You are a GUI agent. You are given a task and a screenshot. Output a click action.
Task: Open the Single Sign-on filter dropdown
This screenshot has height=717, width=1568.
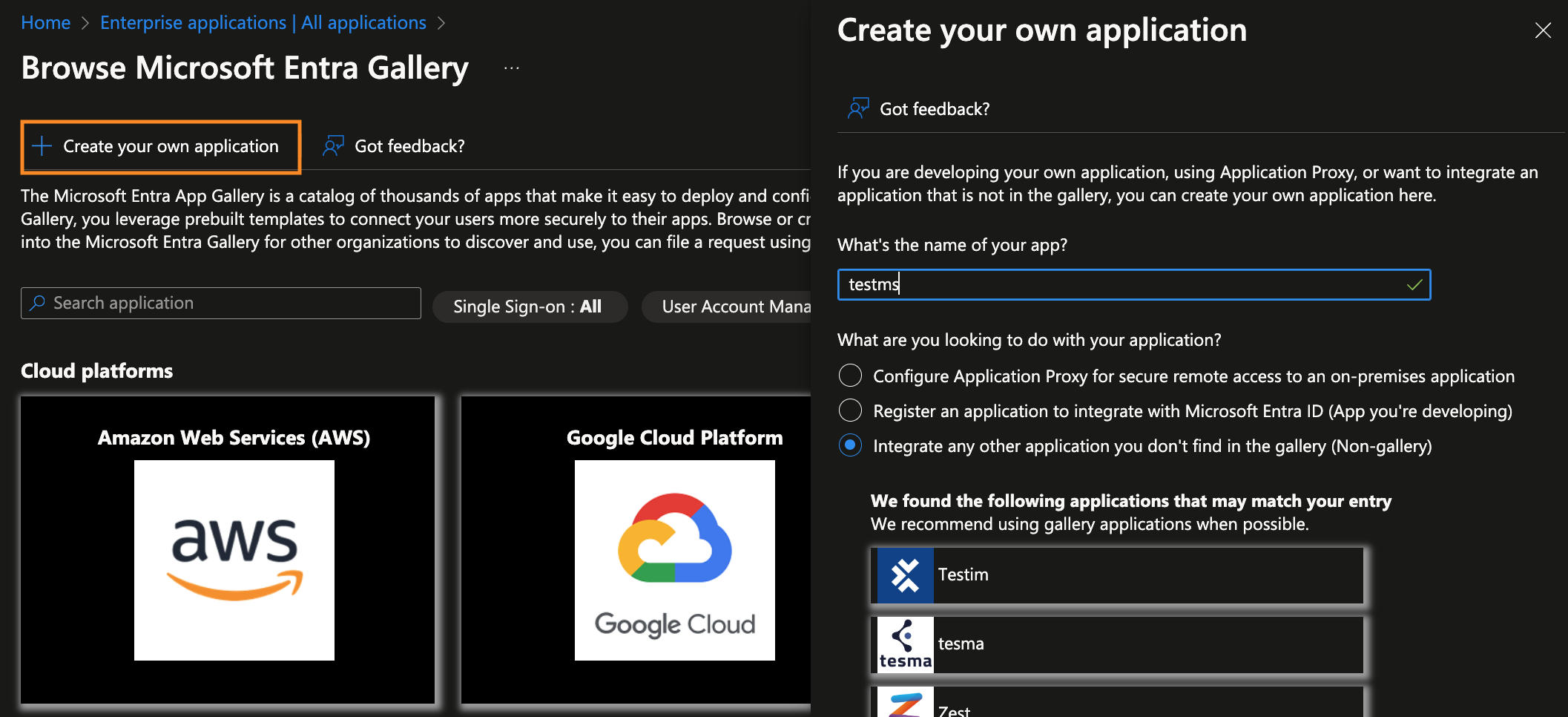coord(528,307)
